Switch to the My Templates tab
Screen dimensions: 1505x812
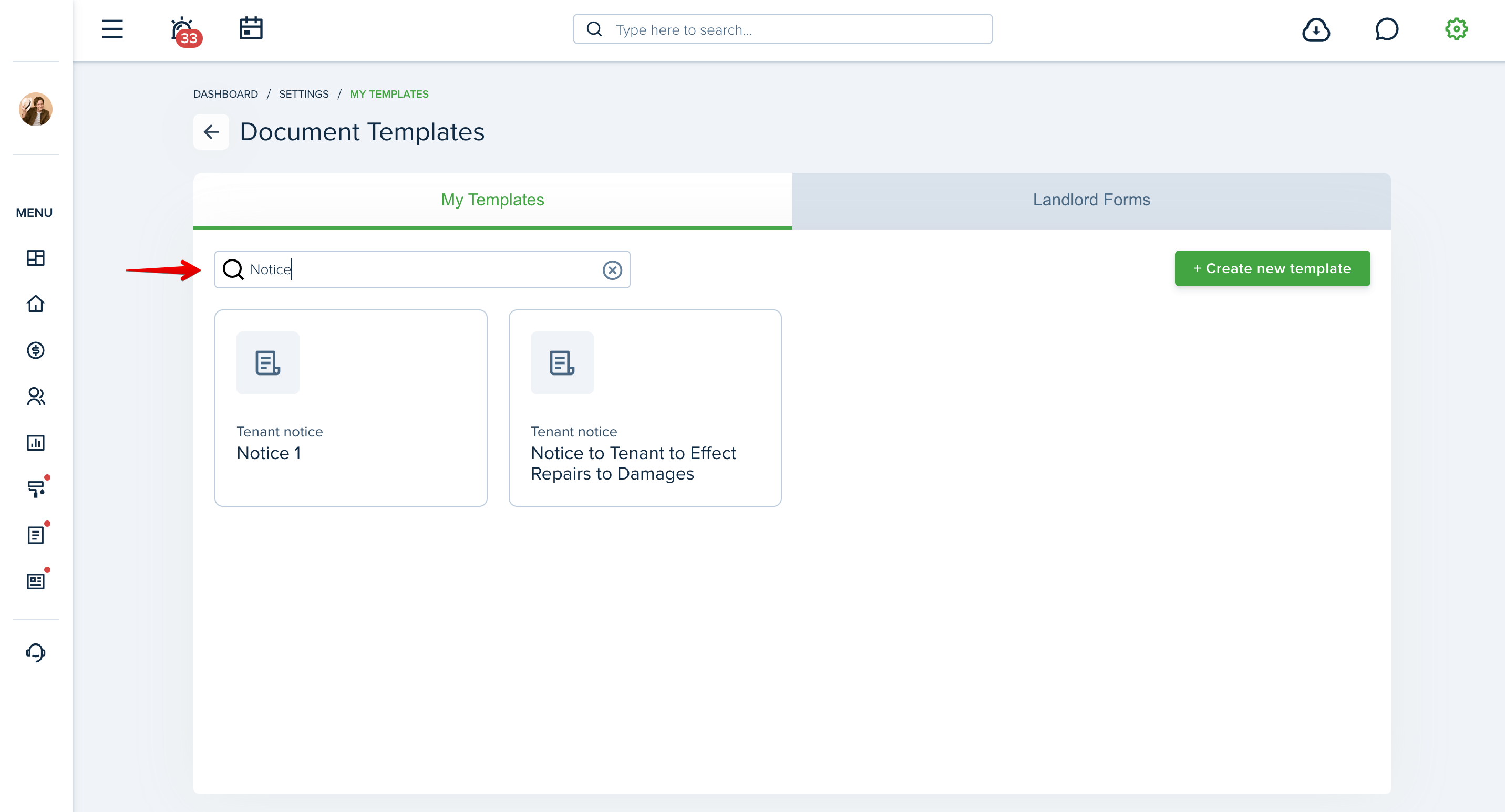pos(492,200)
